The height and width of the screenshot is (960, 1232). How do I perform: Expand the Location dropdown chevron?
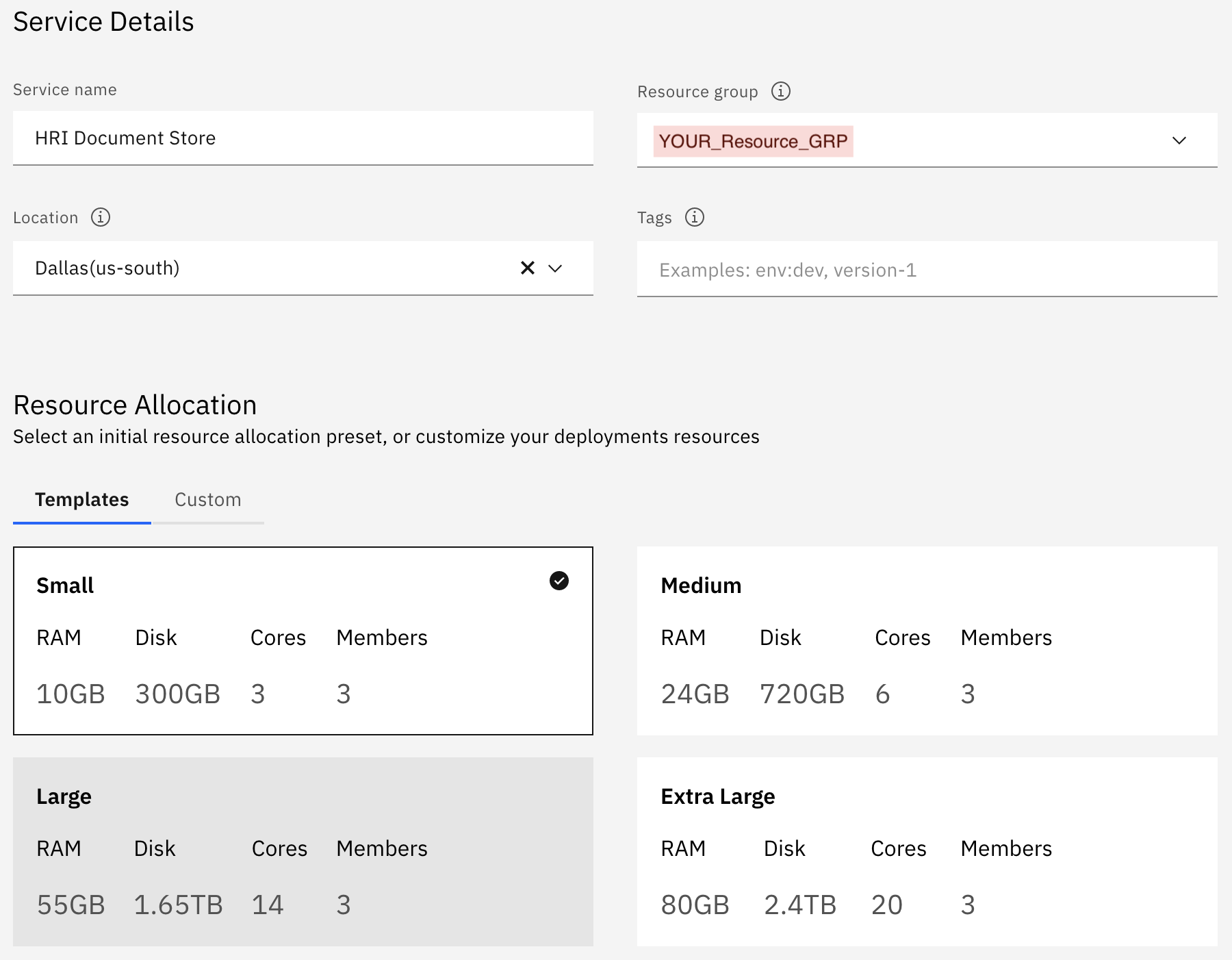(555, 268)
